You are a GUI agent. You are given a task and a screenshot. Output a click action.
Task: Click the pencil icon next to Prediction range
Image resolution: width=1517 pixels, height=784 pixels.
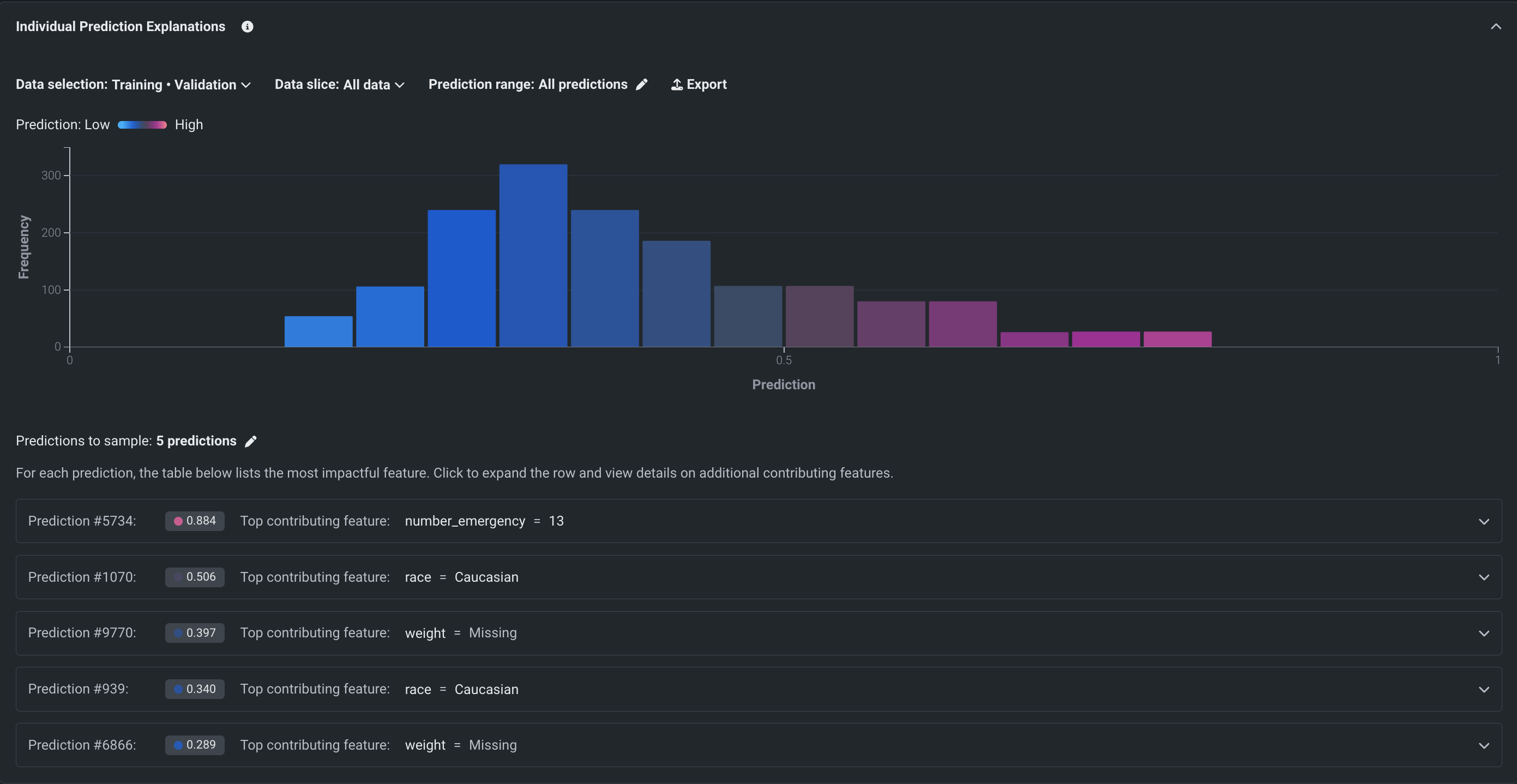[642, 84]
